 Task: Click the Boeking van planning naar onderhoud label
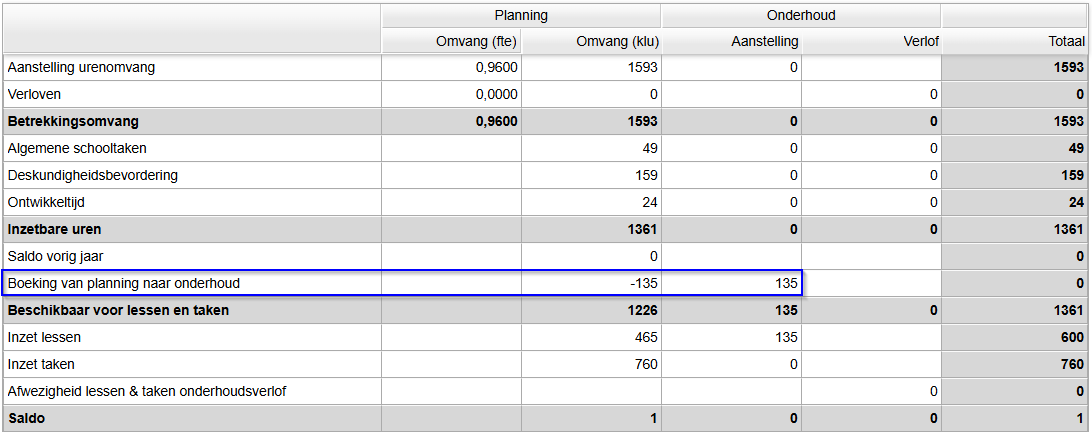(124, 284)
